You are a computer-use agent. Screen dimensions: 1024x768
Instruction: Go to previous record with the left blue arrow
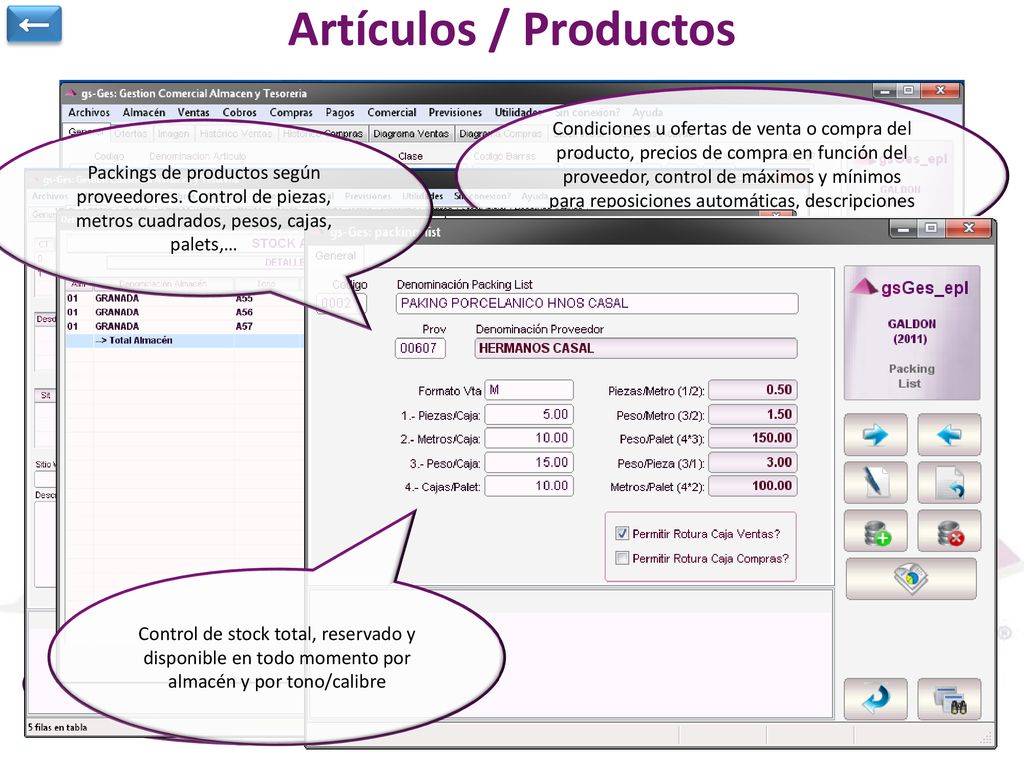(949, 434)
